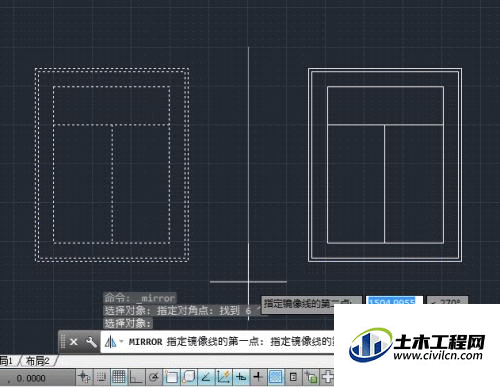Toggle Snap Mode in the status bar
The width and height of the screenshot is (500, 387).
(101, 377)
